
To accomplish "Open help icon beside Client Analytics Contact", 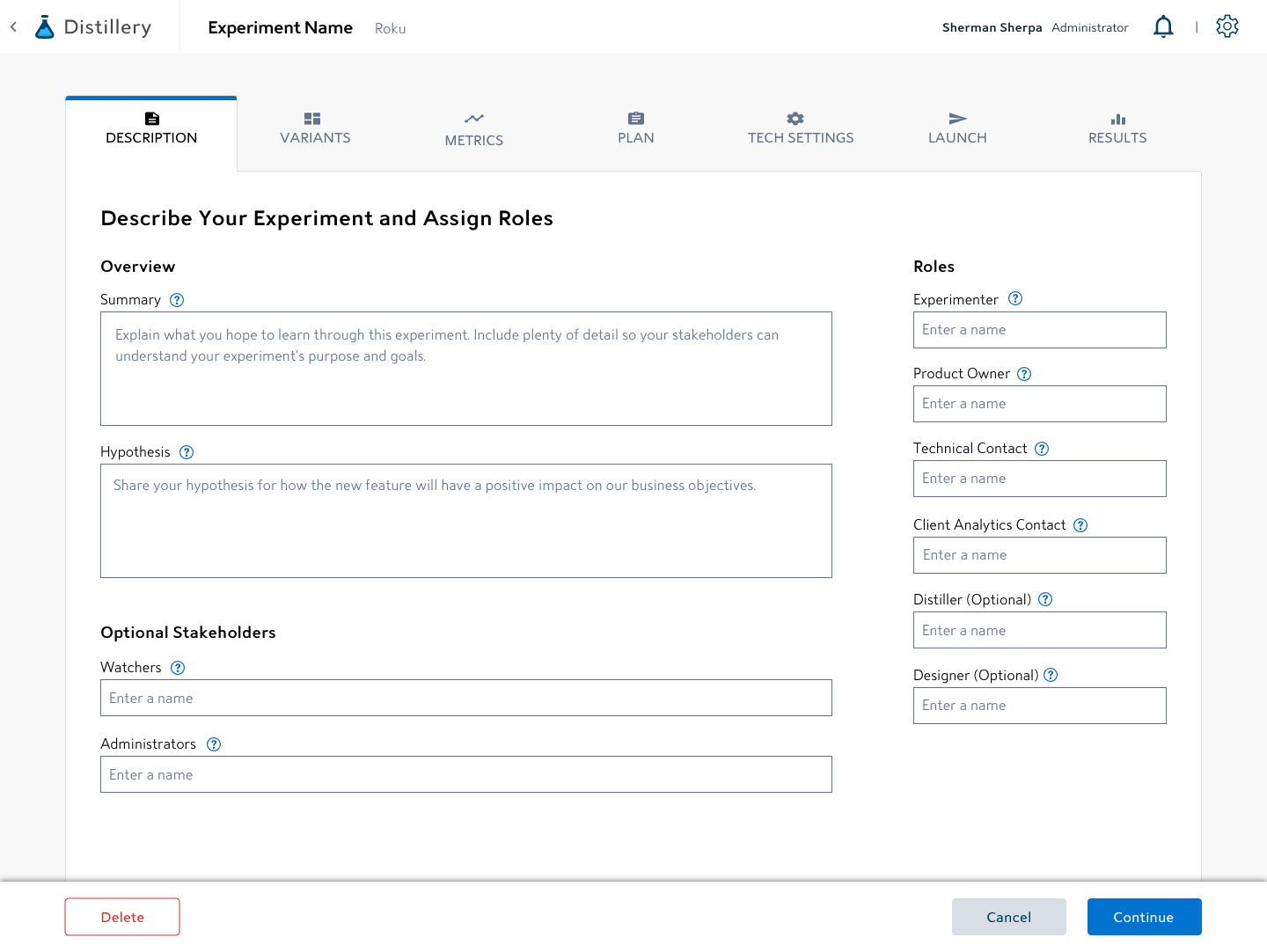I will click(x=1080, y=525).
